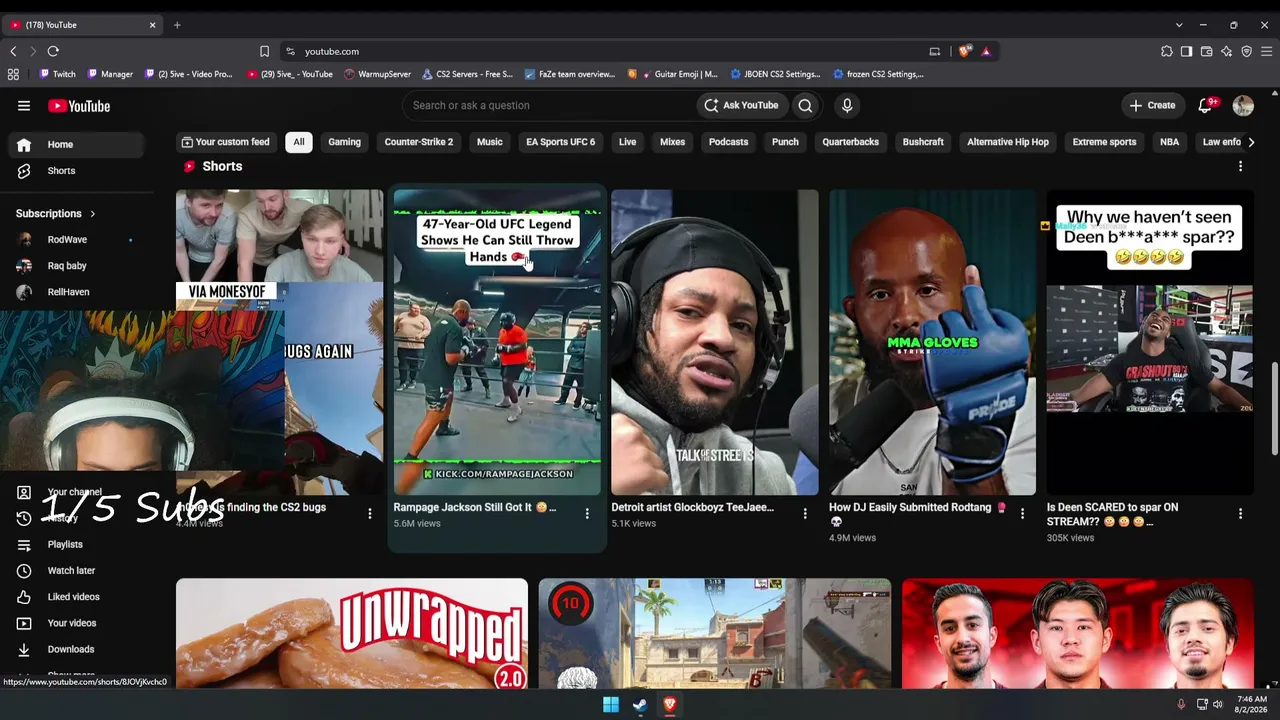Viewport: 1280px width, 720px height.
Task: Filter feed by EA Sports UFC 6
Action: [561, 142]
